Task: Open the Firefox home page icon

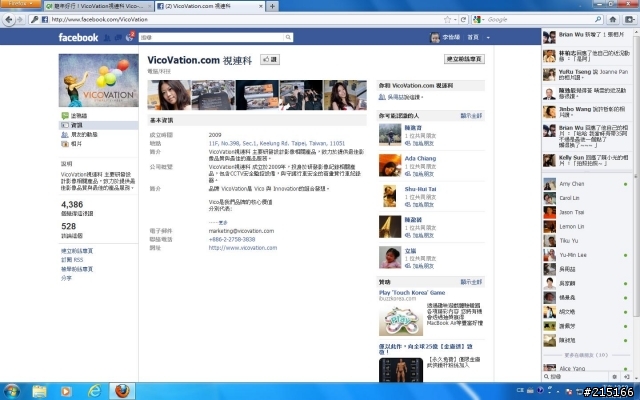Action: tap(613, 19)
